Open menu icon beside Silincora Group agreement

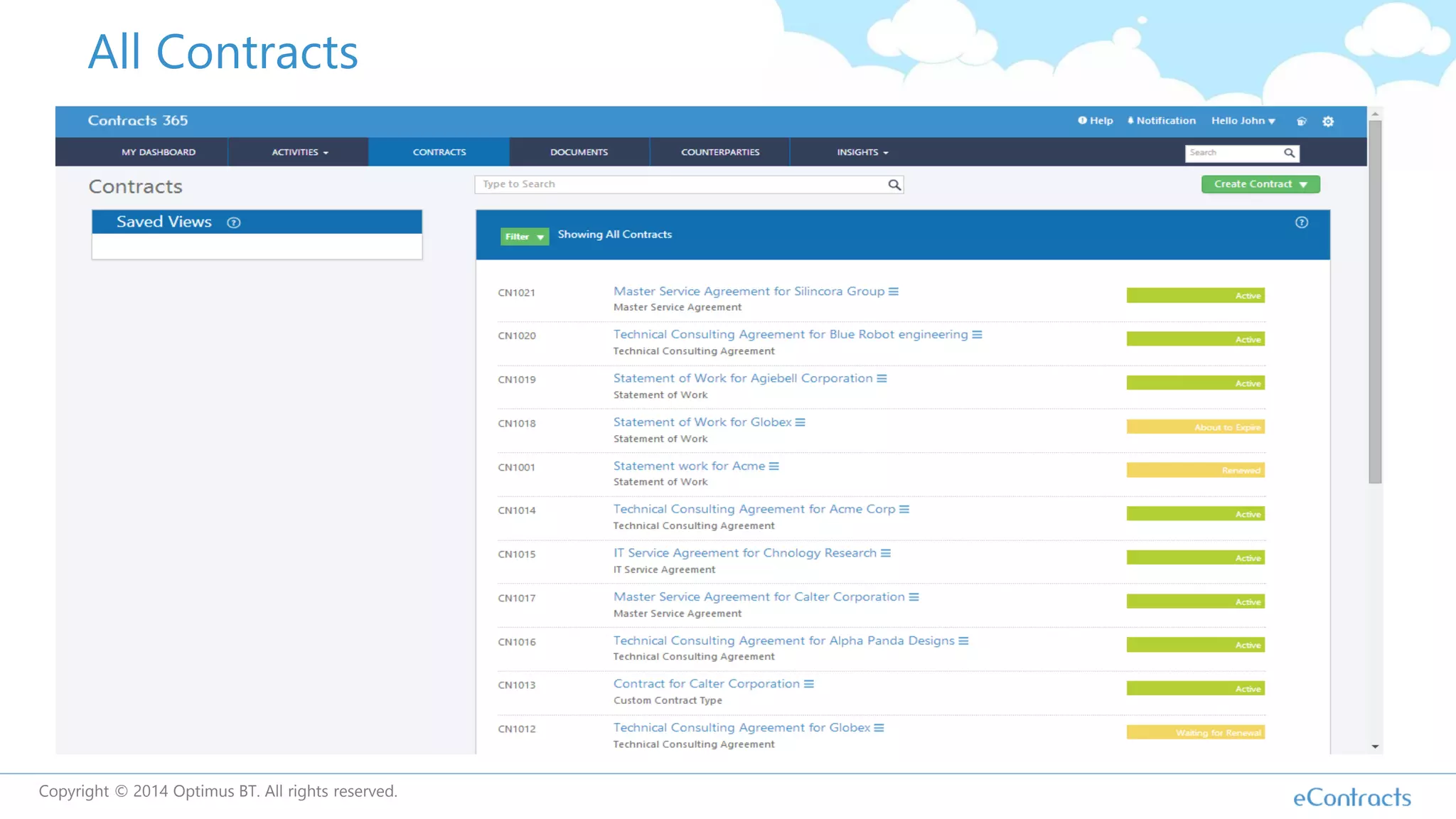(894, 291)
